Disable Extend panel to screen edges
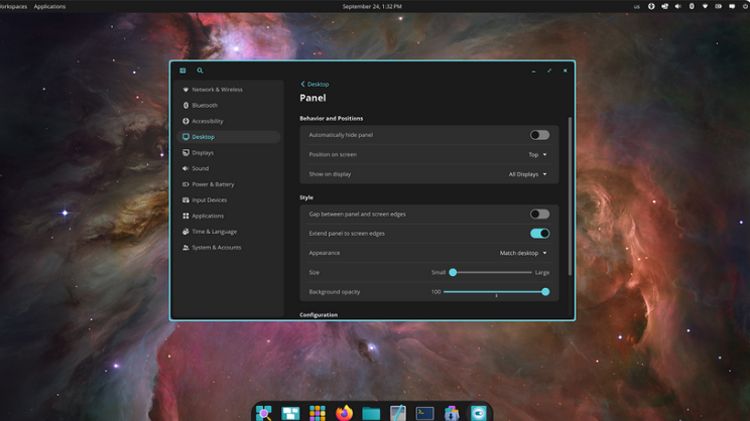This screenshot has height=421, width=750. click(x=539, y=234)
